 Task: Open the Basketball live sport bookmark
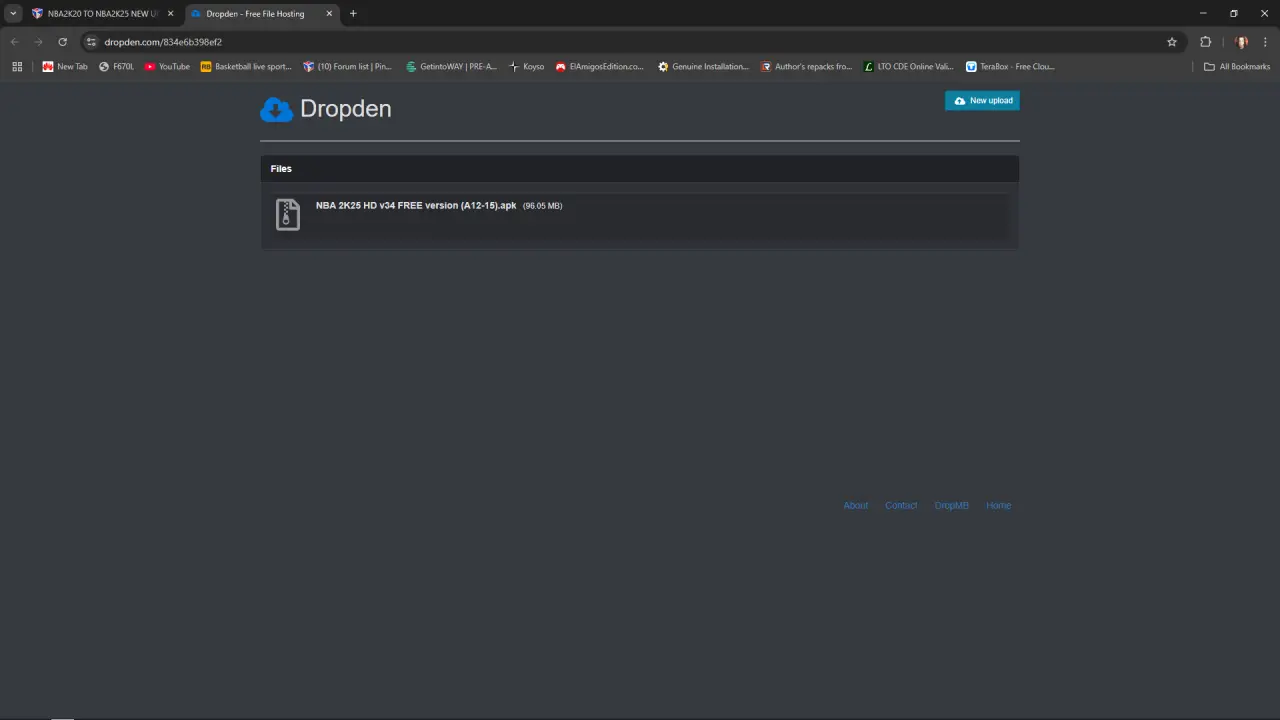(x=246, y=67)
